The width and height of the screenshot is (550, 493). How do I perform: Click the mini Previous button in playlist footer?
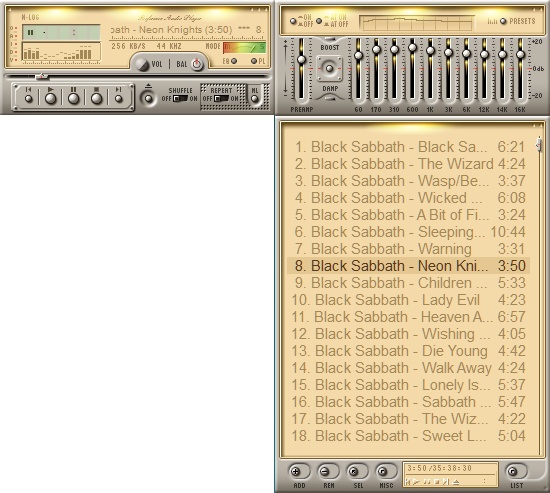[408, 481]
